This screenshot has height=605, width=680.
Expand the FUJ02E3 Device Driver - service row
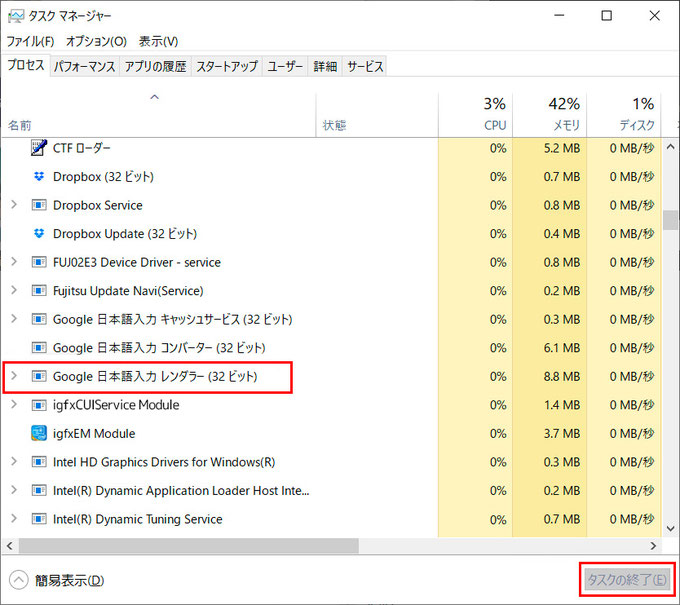coord(14,262)
